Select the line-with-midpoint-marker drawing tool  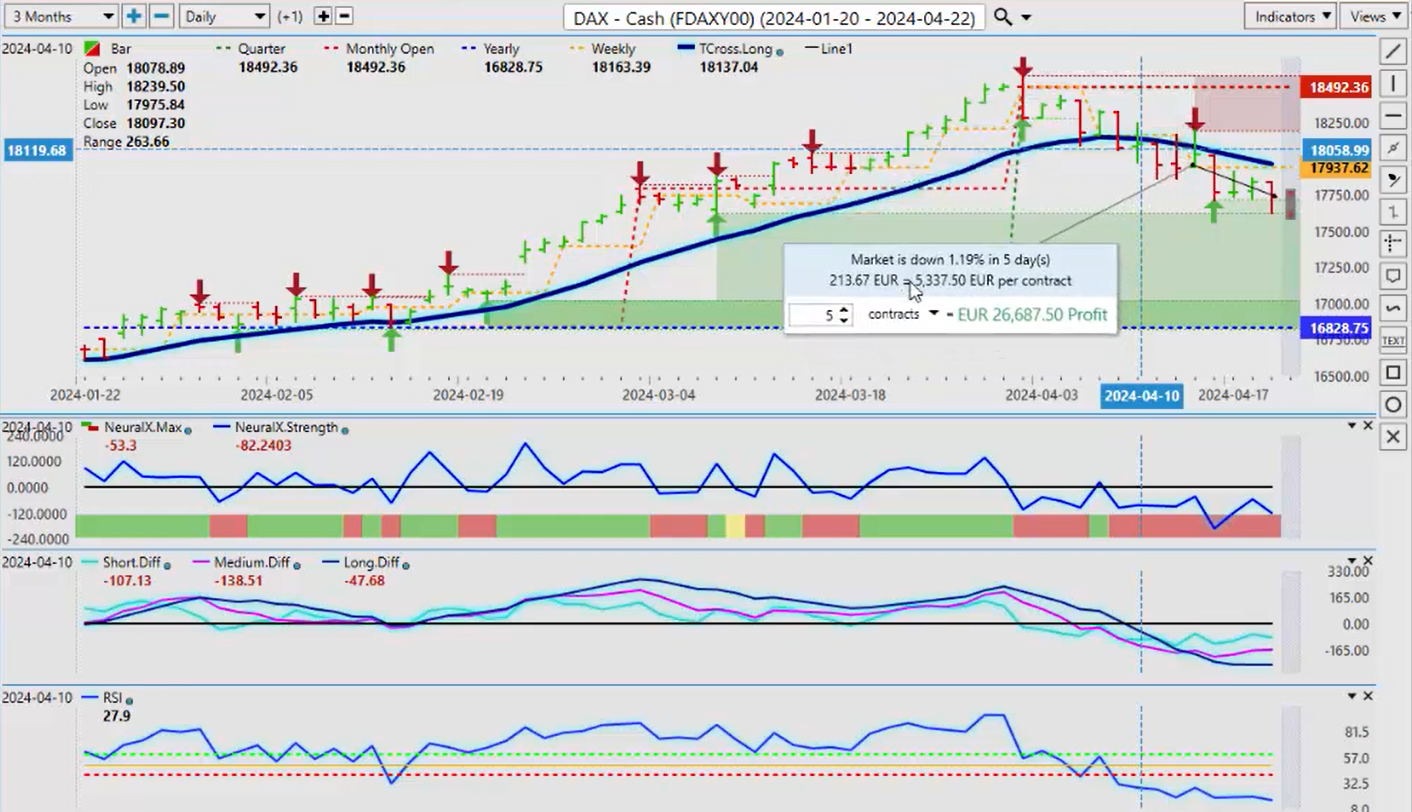(1393, 148)
